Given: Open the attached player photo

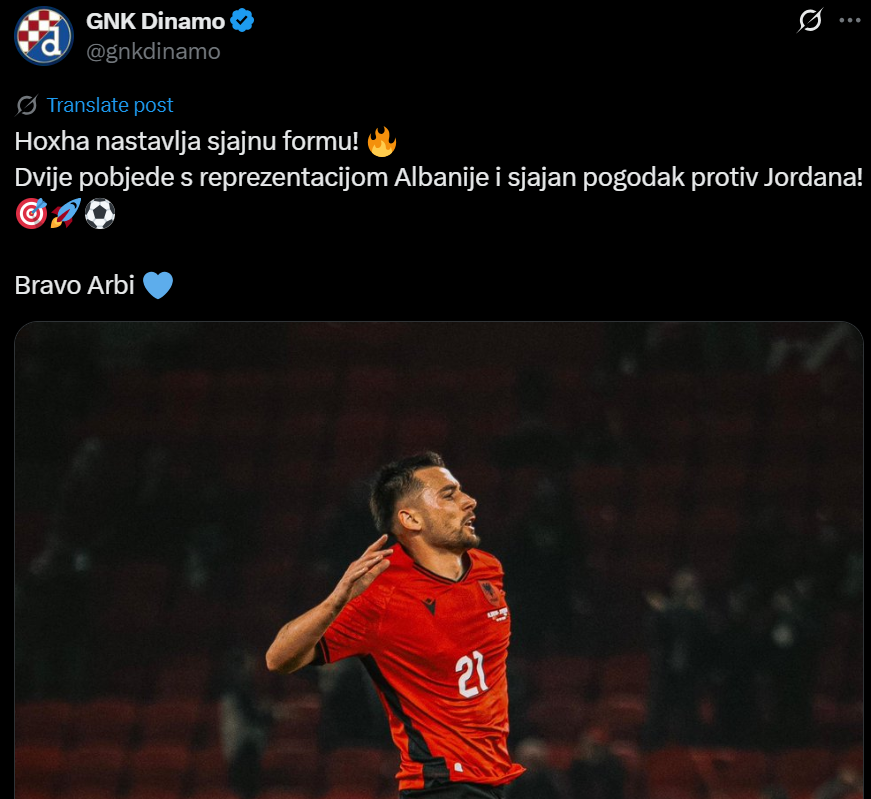Looking at the screenshot, I should (439, 560).
